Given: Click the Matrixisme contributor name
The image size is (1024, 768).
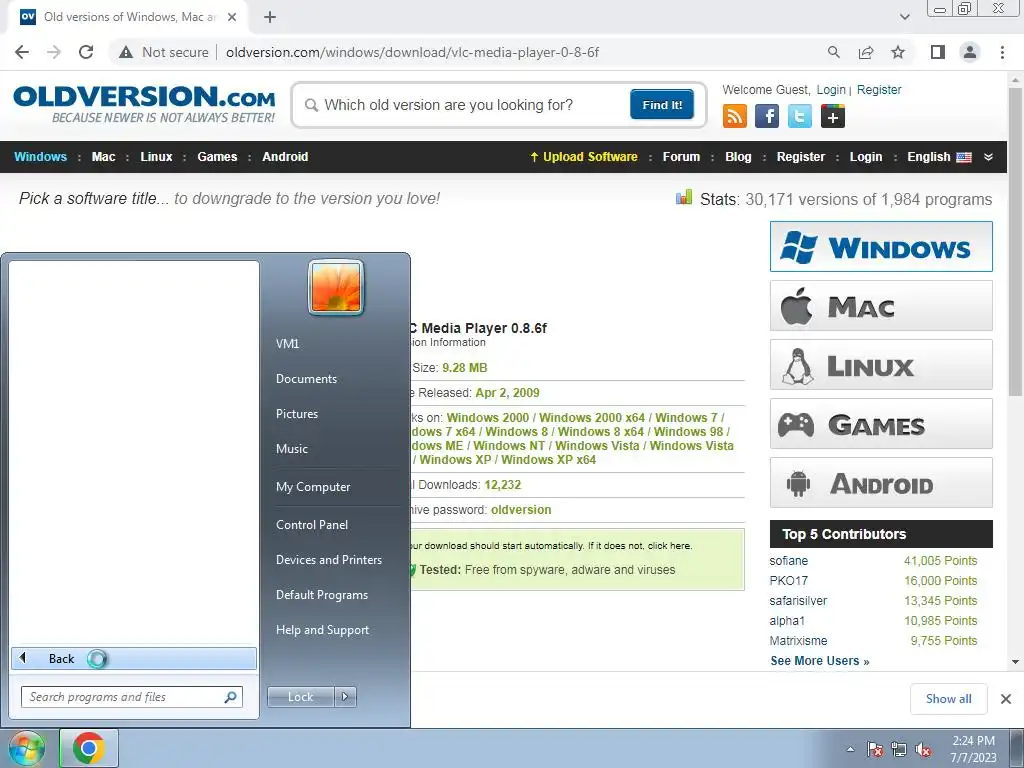Looking at the screenshot, I should pyautogui.click(x=798, y=641).
